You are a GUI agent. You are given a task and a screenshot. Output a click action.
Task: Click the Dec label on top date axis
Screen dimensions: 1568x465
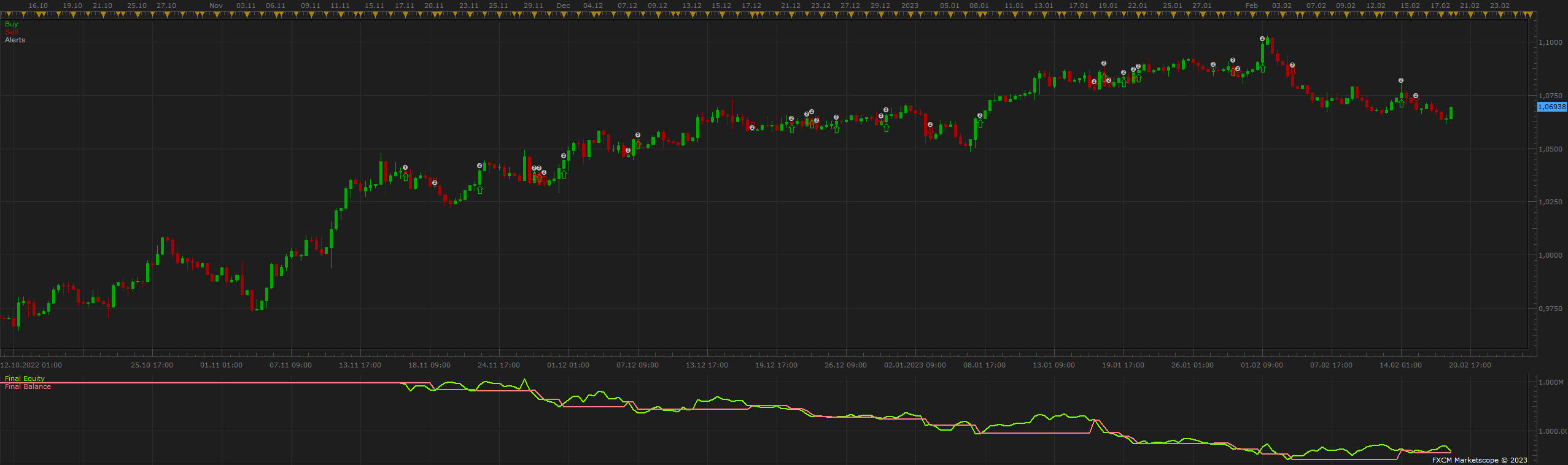point(563,6)
